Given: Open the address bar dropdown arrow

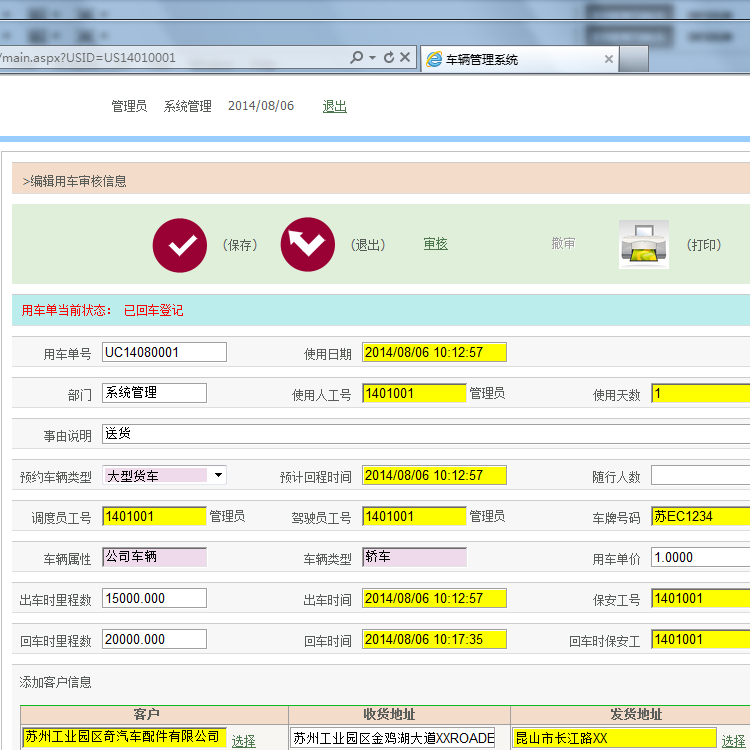Looking at the screenshot, I should [x=372, y=58].
